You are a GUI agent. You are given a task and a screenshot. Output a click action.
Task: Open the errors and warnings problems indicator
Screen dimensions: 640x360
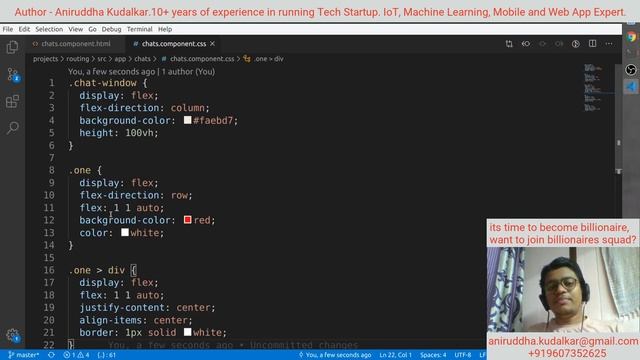tap(76, 355)
